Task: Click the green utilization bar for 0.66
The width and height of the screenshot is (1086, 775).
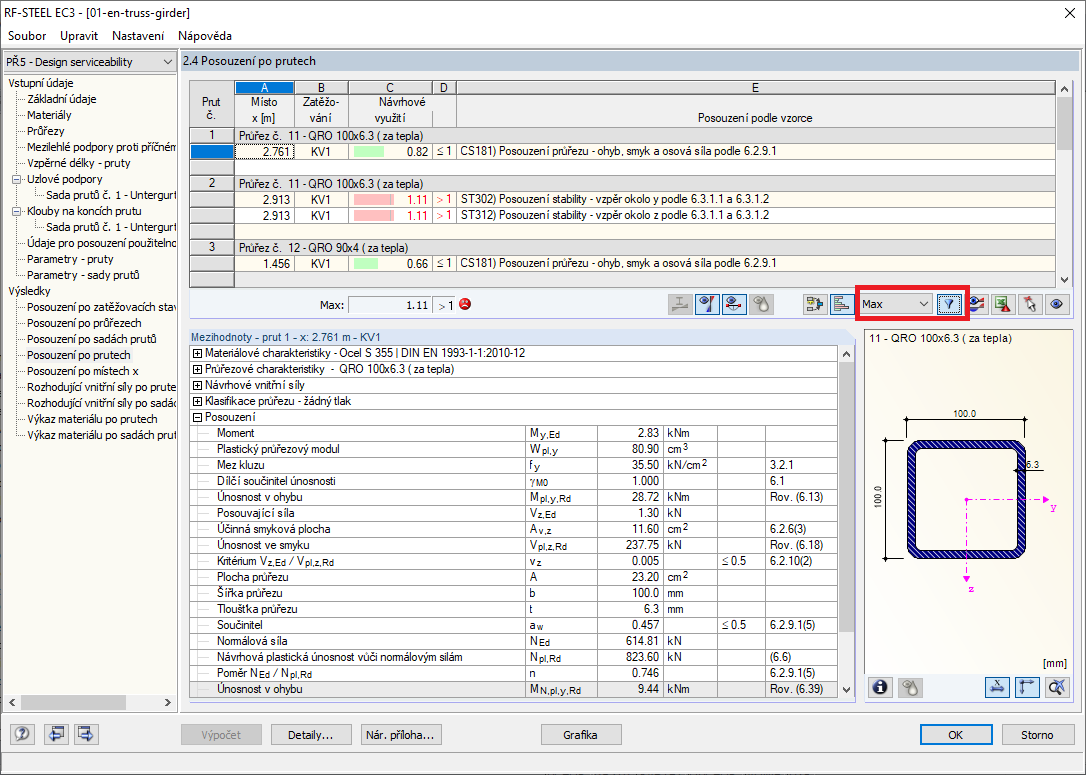Action: (x=366, y=264)
